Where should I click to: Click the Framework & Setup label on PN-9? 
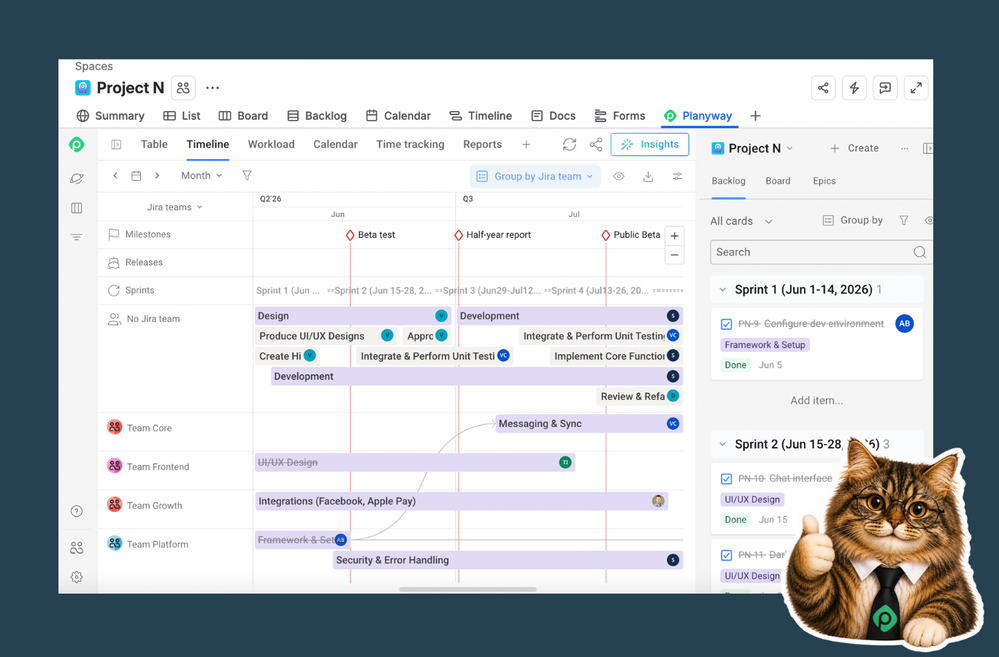pos(765,345)
